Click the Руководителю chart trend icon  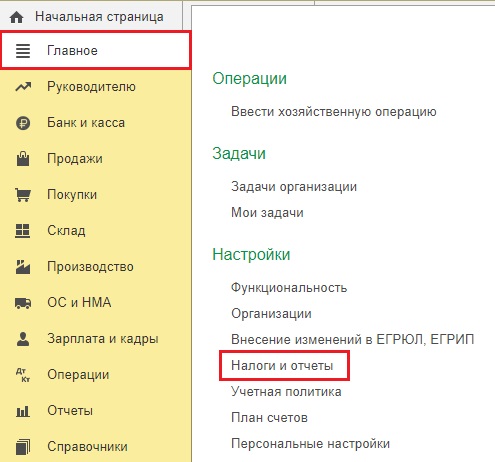click(23, 87)
